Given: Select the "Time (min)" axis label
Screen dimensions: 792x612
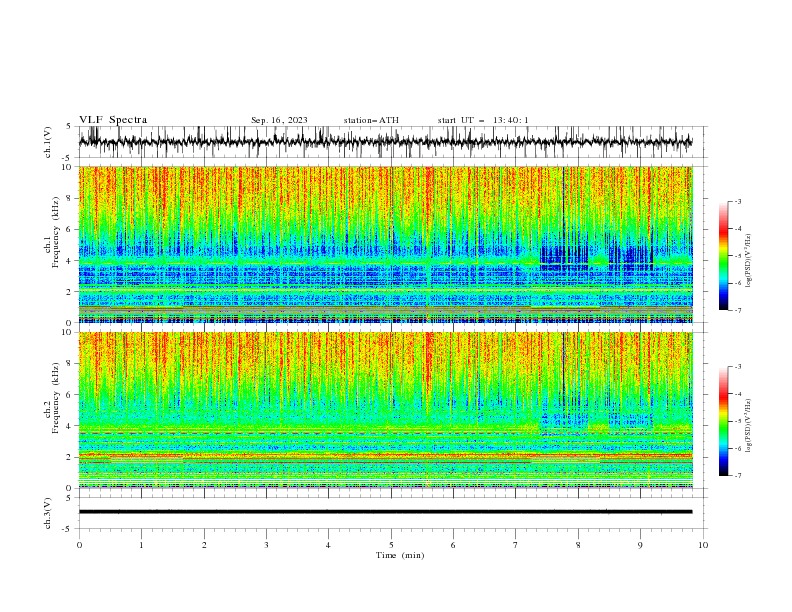Looking at the screenshot, I should coord(400,555).
